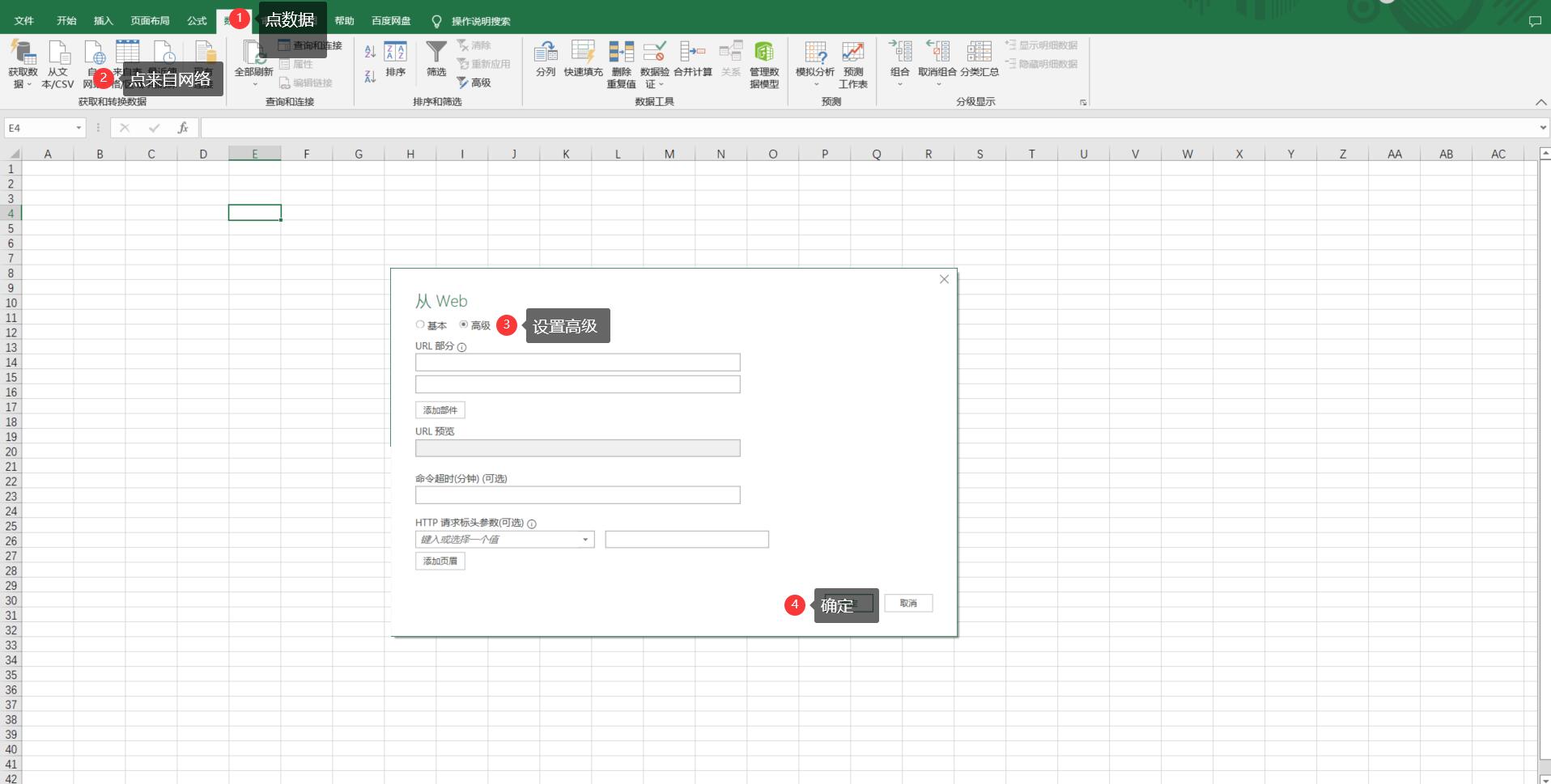This screenshot has height=784, width=1551.
Task: Switch to the 页面布局 tab
Action: click(x=150, y=21)
